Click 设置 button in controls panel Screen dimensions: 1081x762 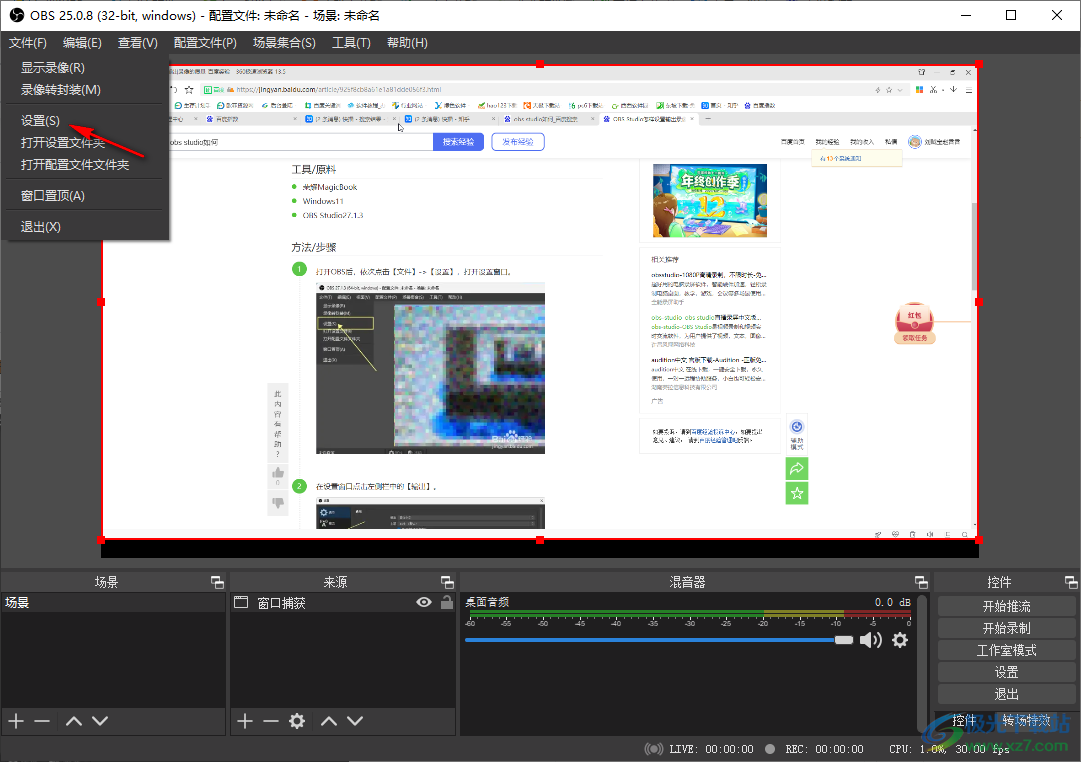tap(1006, 672)
